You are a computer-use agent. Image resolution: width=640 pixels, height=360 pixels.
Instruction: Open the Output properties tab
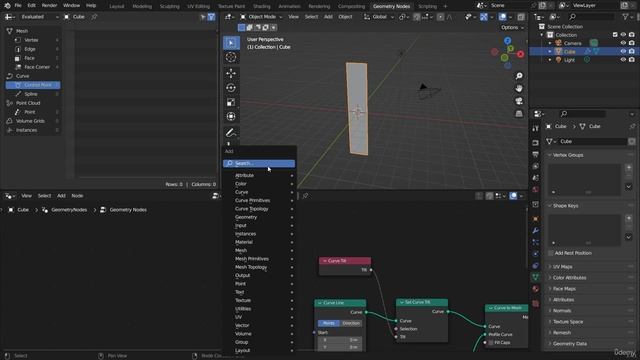coord(536,155)
